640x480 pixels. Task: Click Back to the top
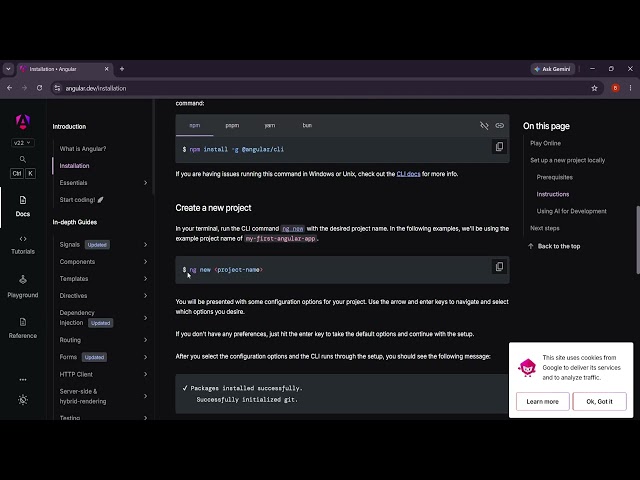(x=554, y=246)
